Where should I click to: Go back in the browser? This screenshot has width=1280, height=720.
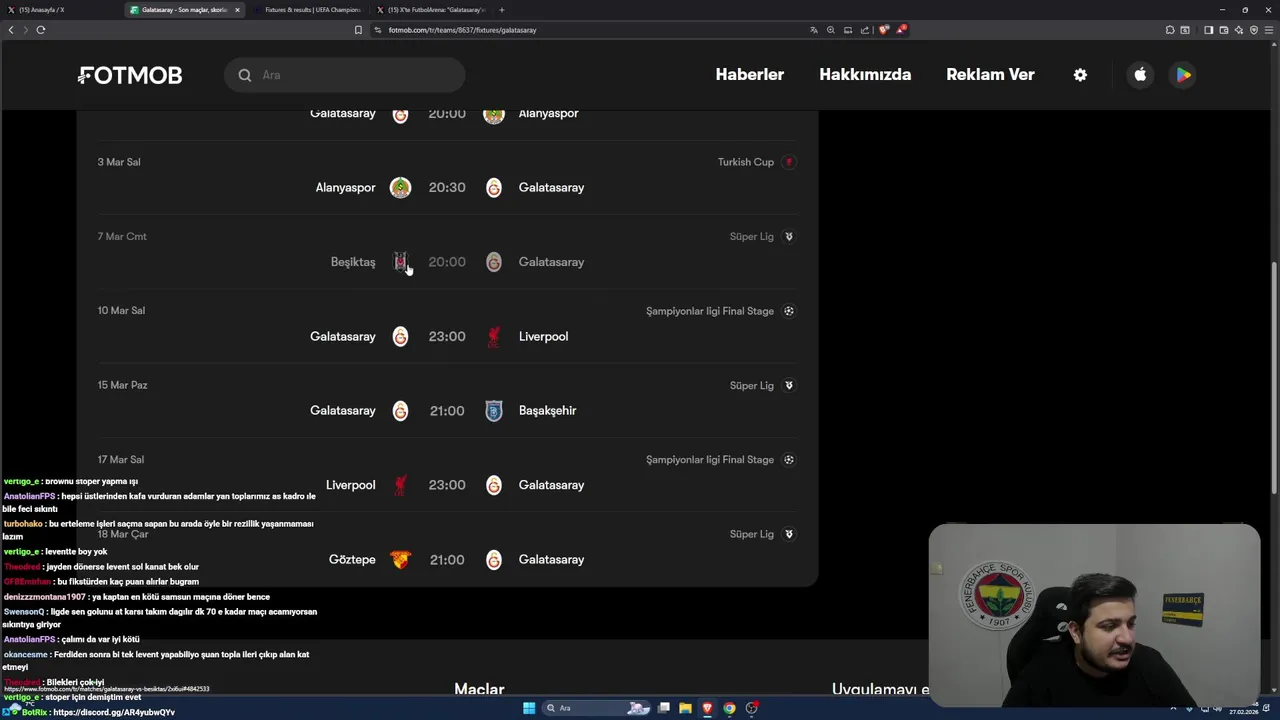click(x=11, y=30)
